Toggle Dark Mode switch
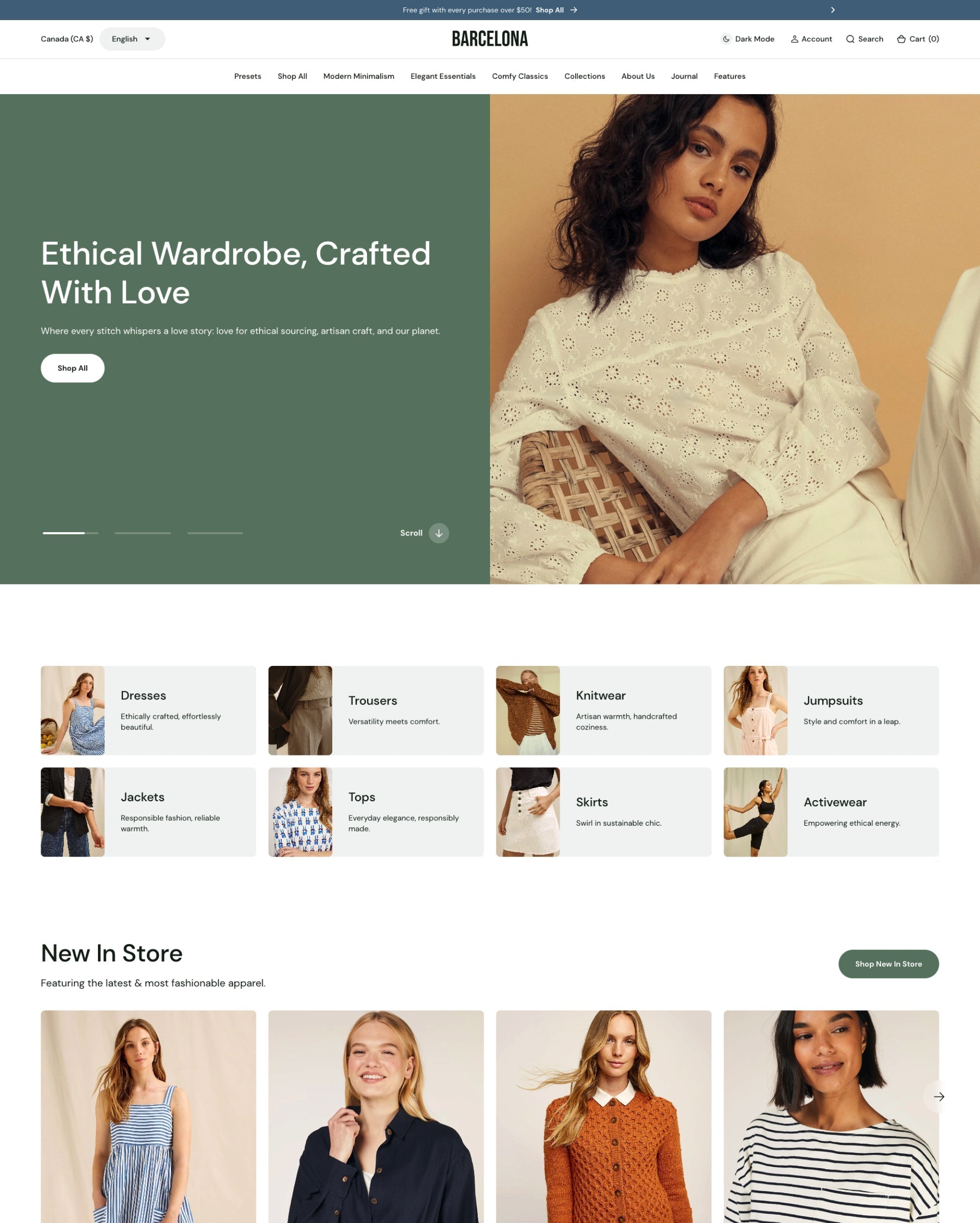The width and height of the screenshot is (980, 1223). coord(747,39)
